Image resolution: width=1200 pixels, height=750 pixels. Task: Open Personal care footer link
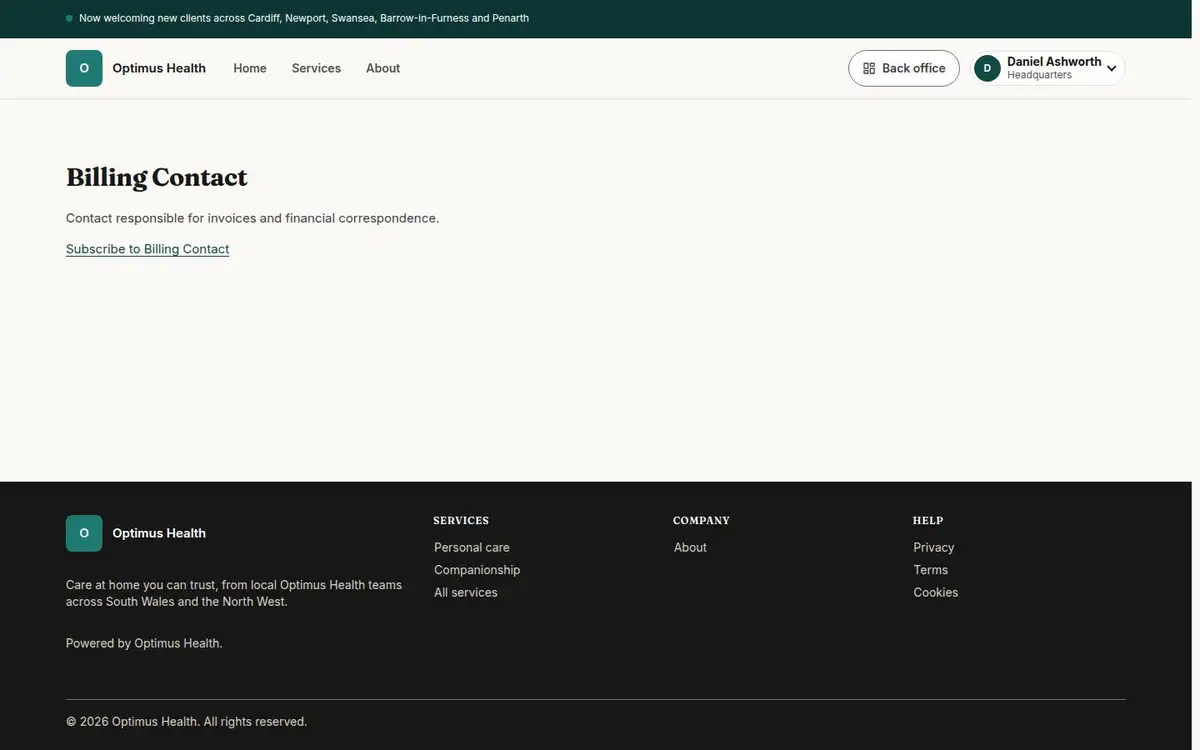[x=472, y=547]
